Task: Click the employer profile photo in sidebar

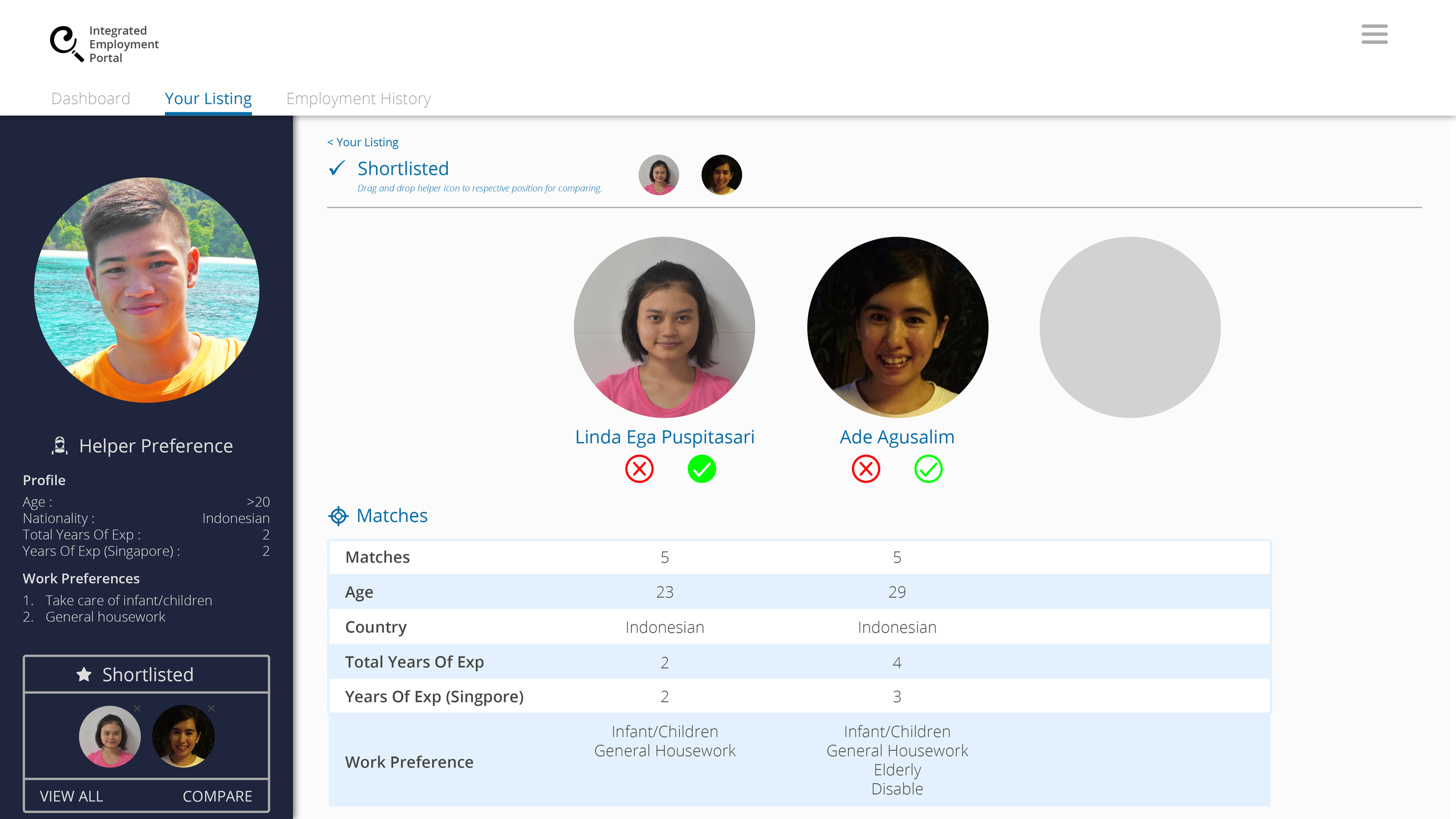Action: point(147,290)
